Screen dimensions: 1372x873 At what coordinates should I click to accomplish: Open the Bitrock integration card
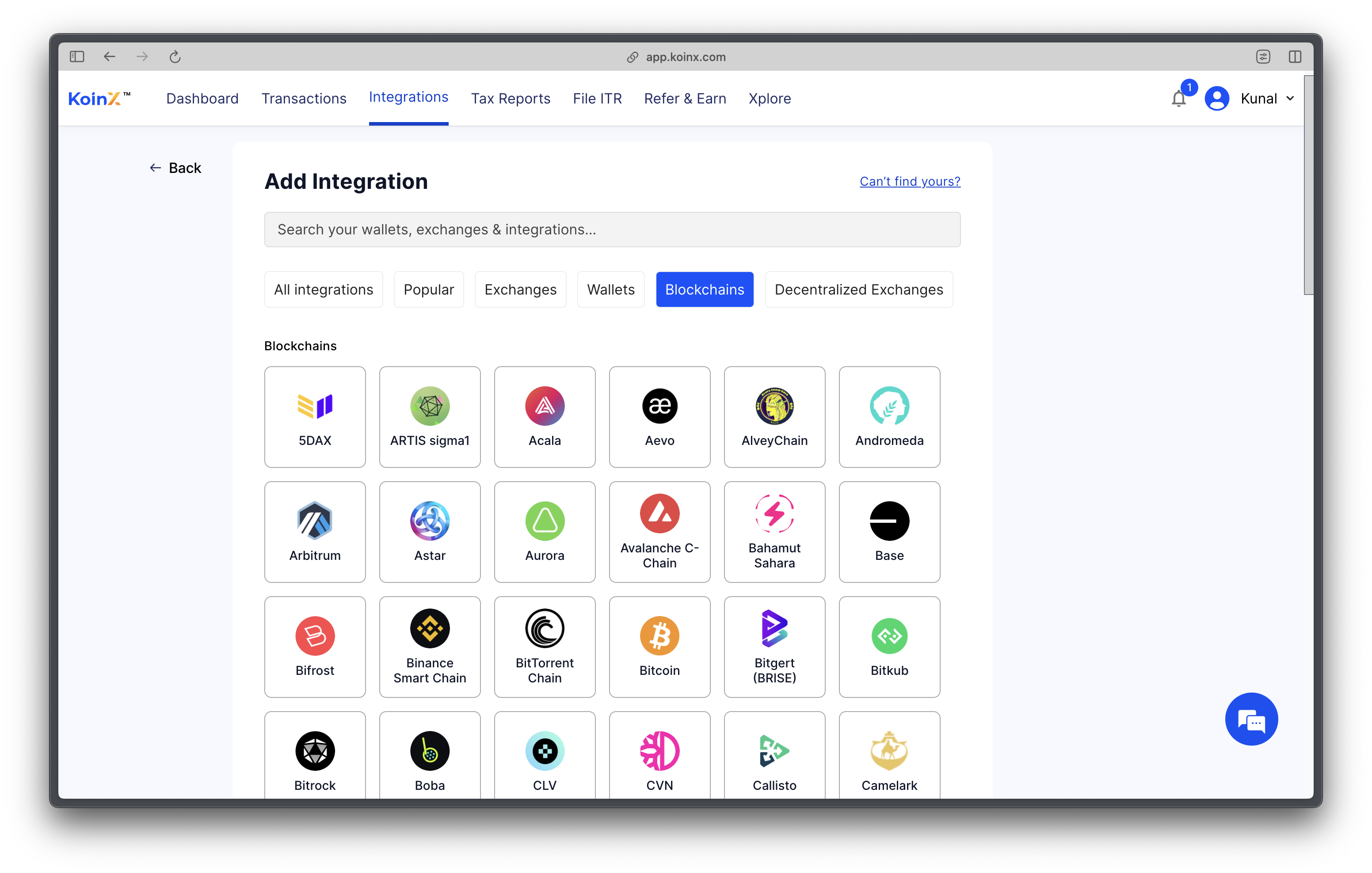(315, 755)
